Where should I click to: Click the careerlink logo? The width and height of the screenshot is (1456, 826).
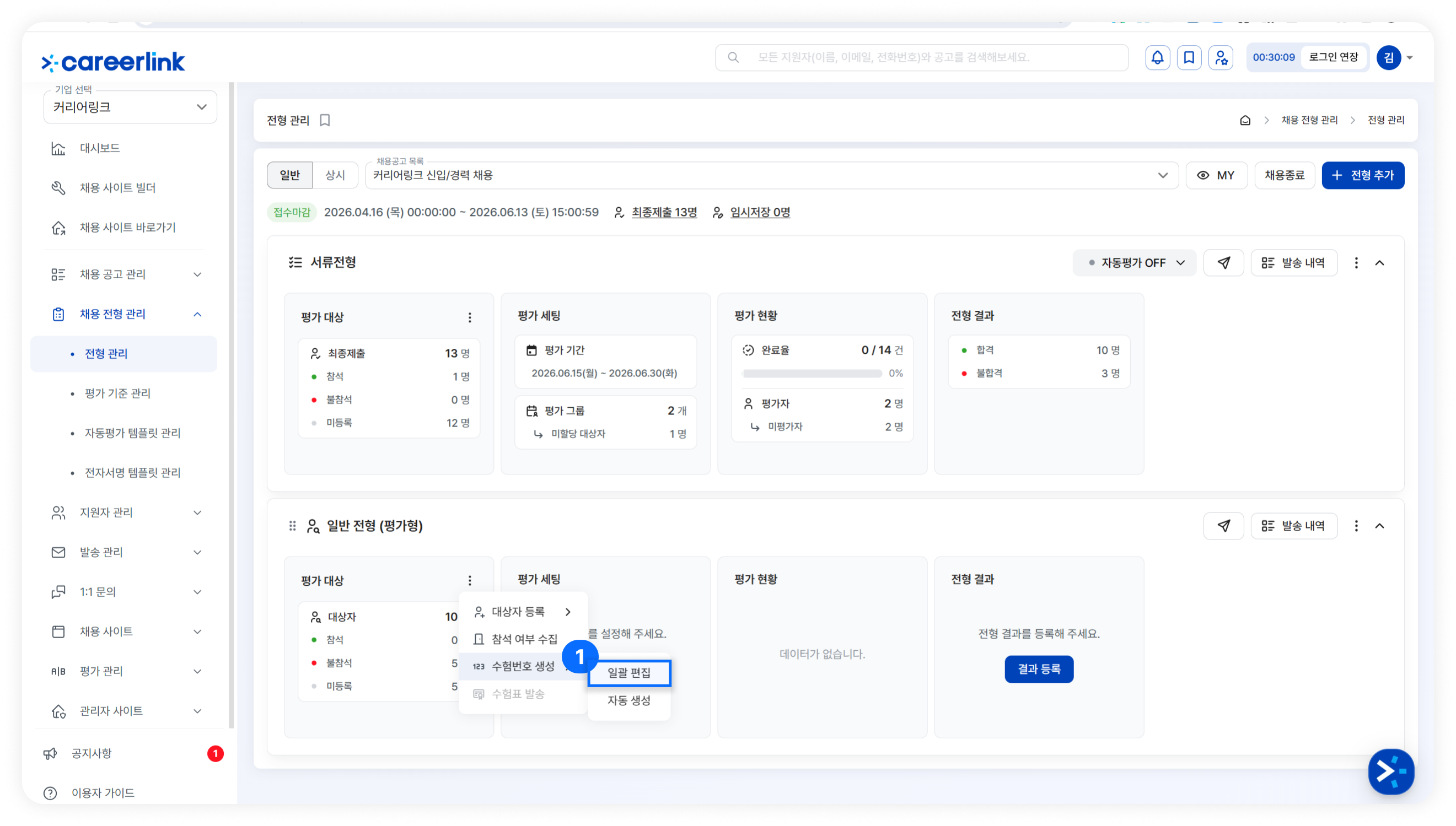coord(113,62)
